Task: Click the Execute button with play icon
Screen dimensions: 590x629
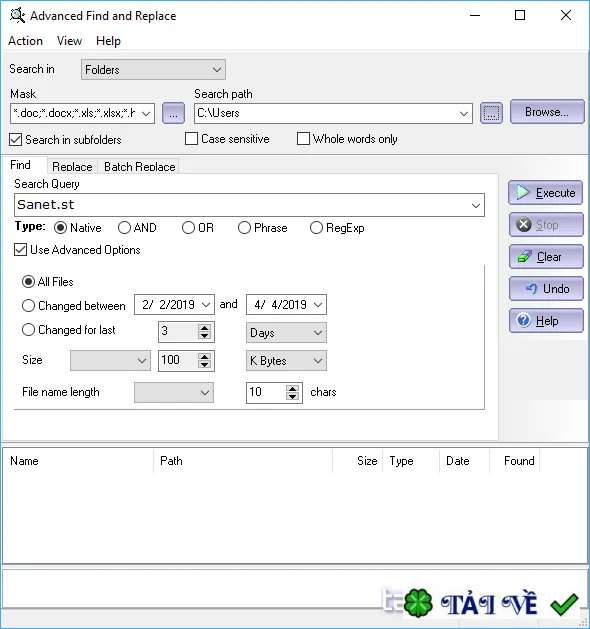Action: (x=546, y=193)
